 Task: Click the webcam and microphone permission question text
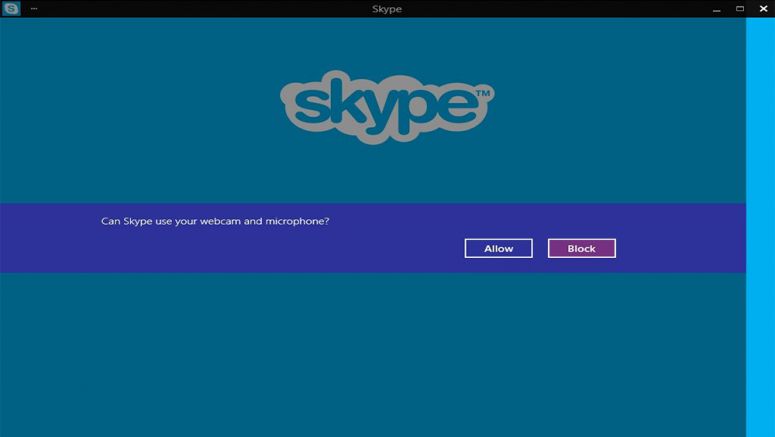click(215, 221)
